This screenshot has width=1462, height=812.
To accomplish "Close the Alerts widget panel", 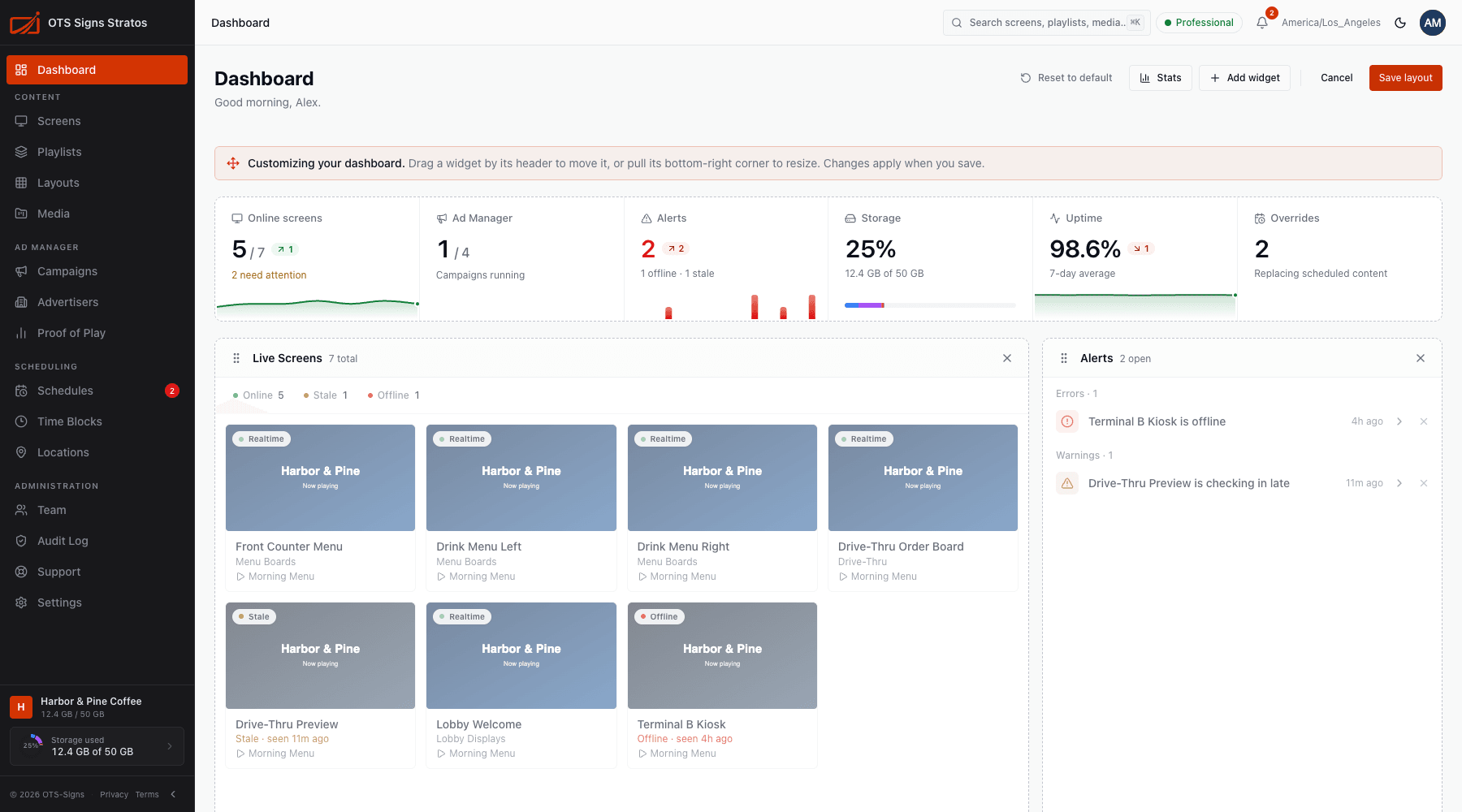I will 1421,358.
